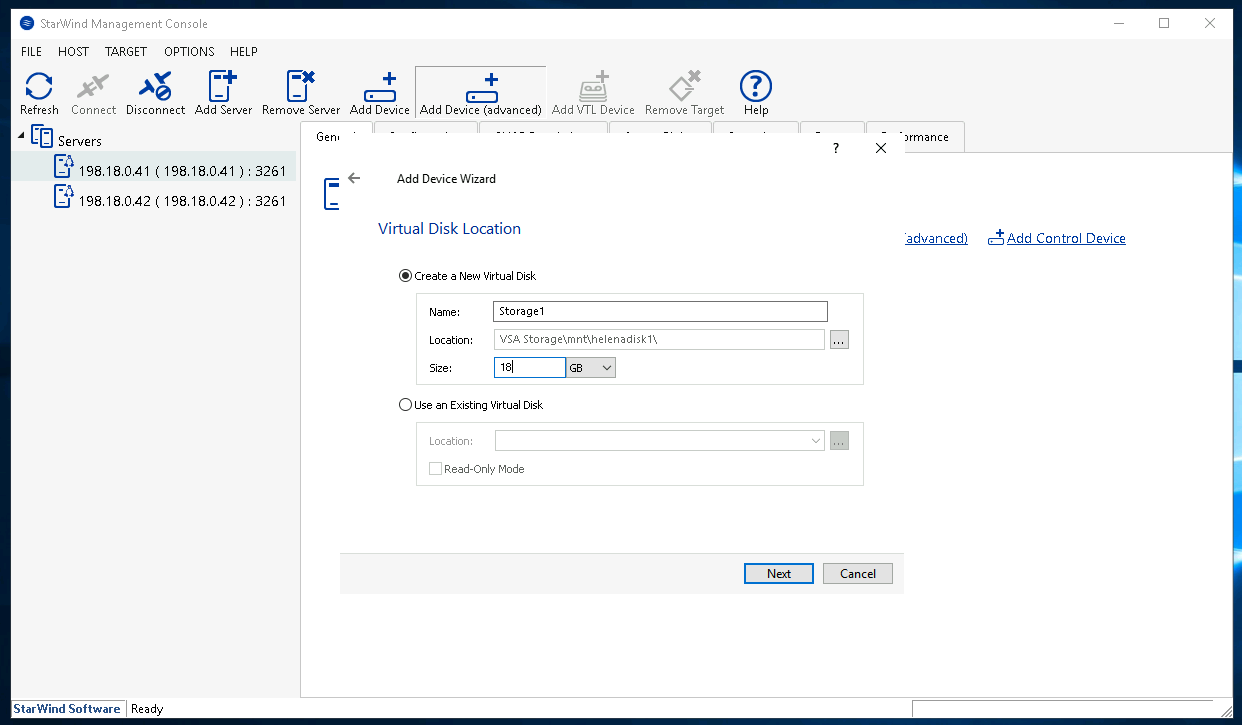Select Use an Existing Virtual Disk option
Screen dimensions: 1242x725
tap(405, 405)
